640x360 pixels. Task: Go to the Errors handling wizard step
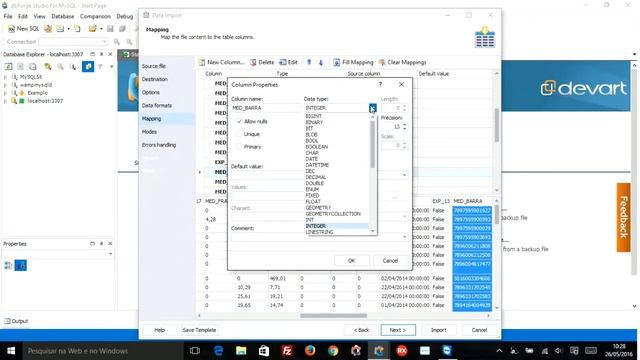tap(159, 145)
